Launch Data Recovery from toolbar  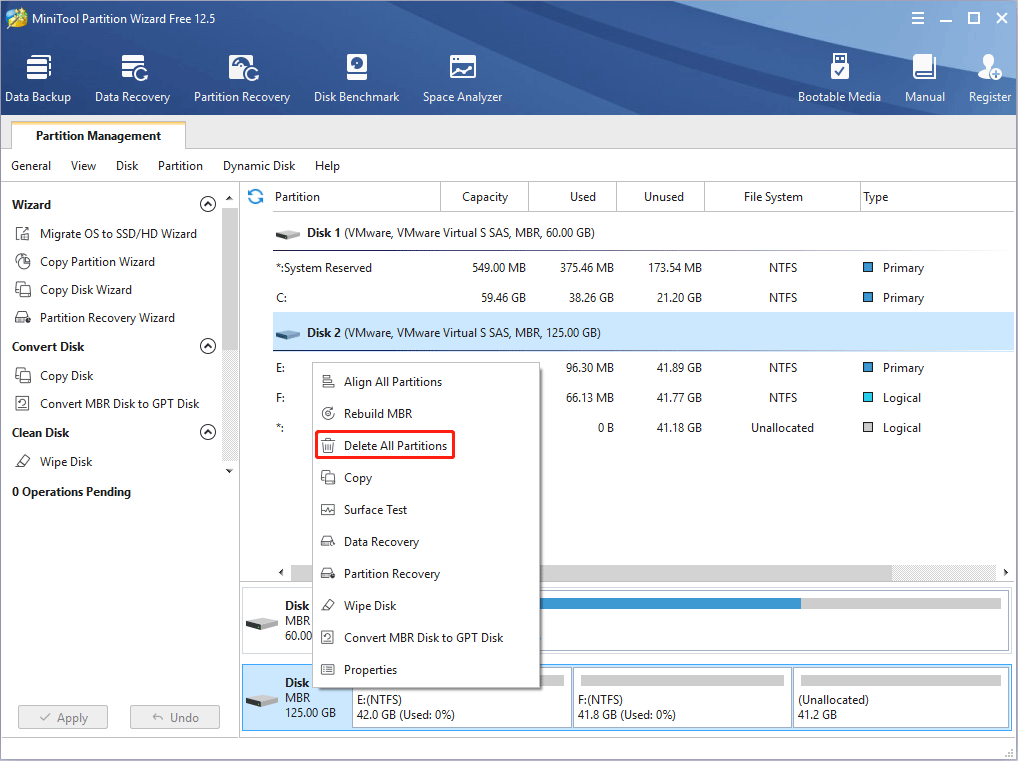coord(132,79)
